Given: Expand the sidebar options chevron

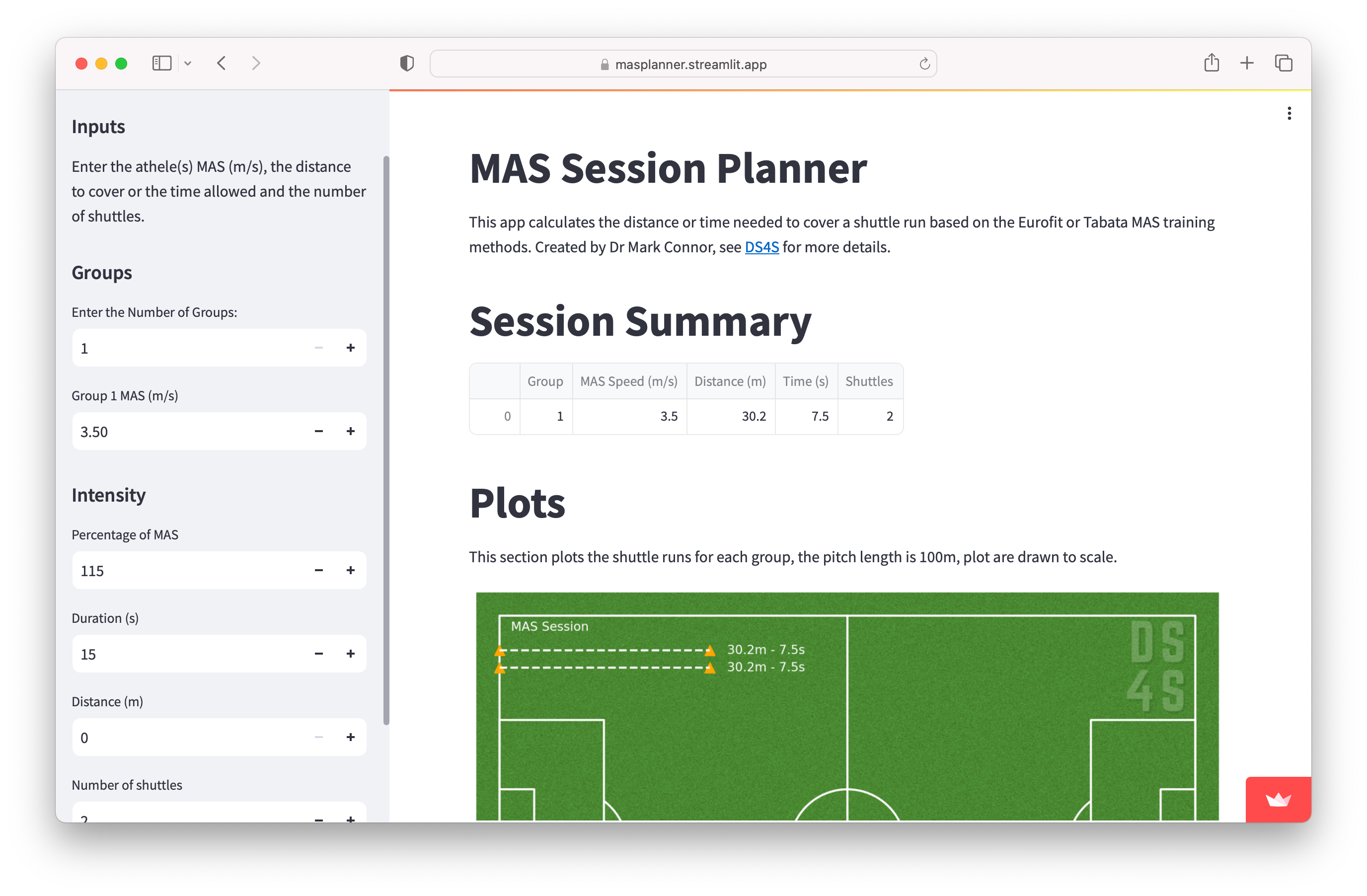Looking at the screenshot, I should click(188, 63).
